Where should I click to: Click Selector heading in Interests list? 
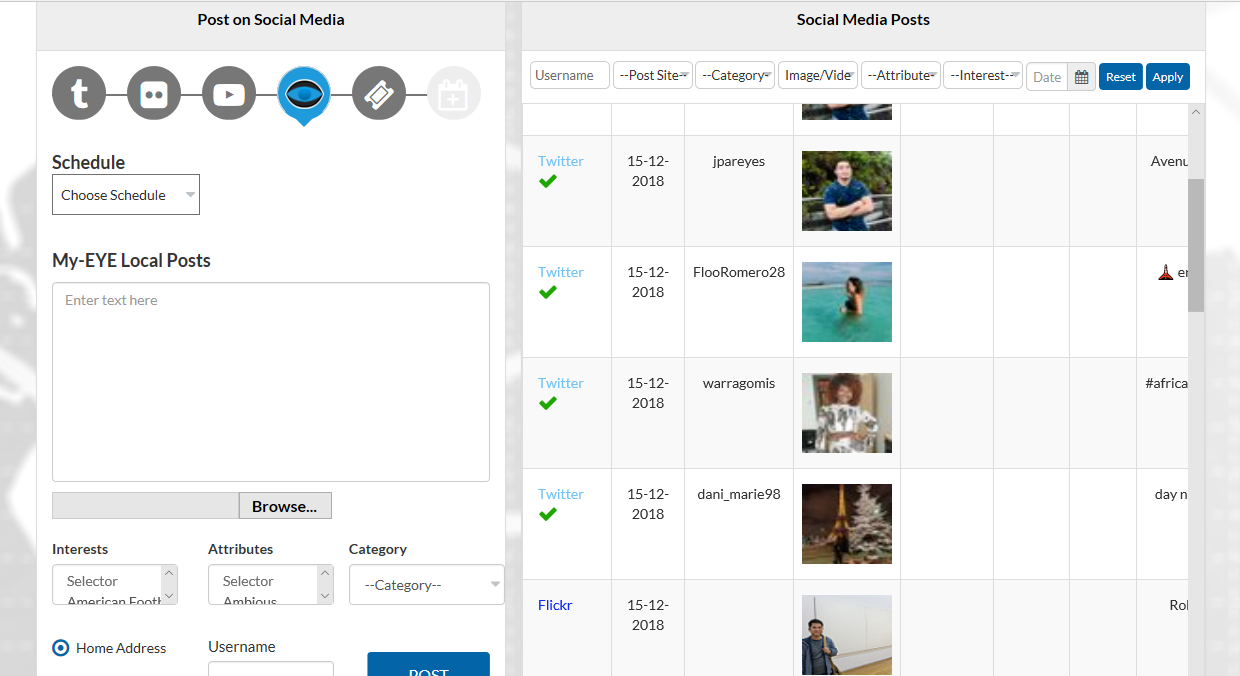tap(92, 581)
